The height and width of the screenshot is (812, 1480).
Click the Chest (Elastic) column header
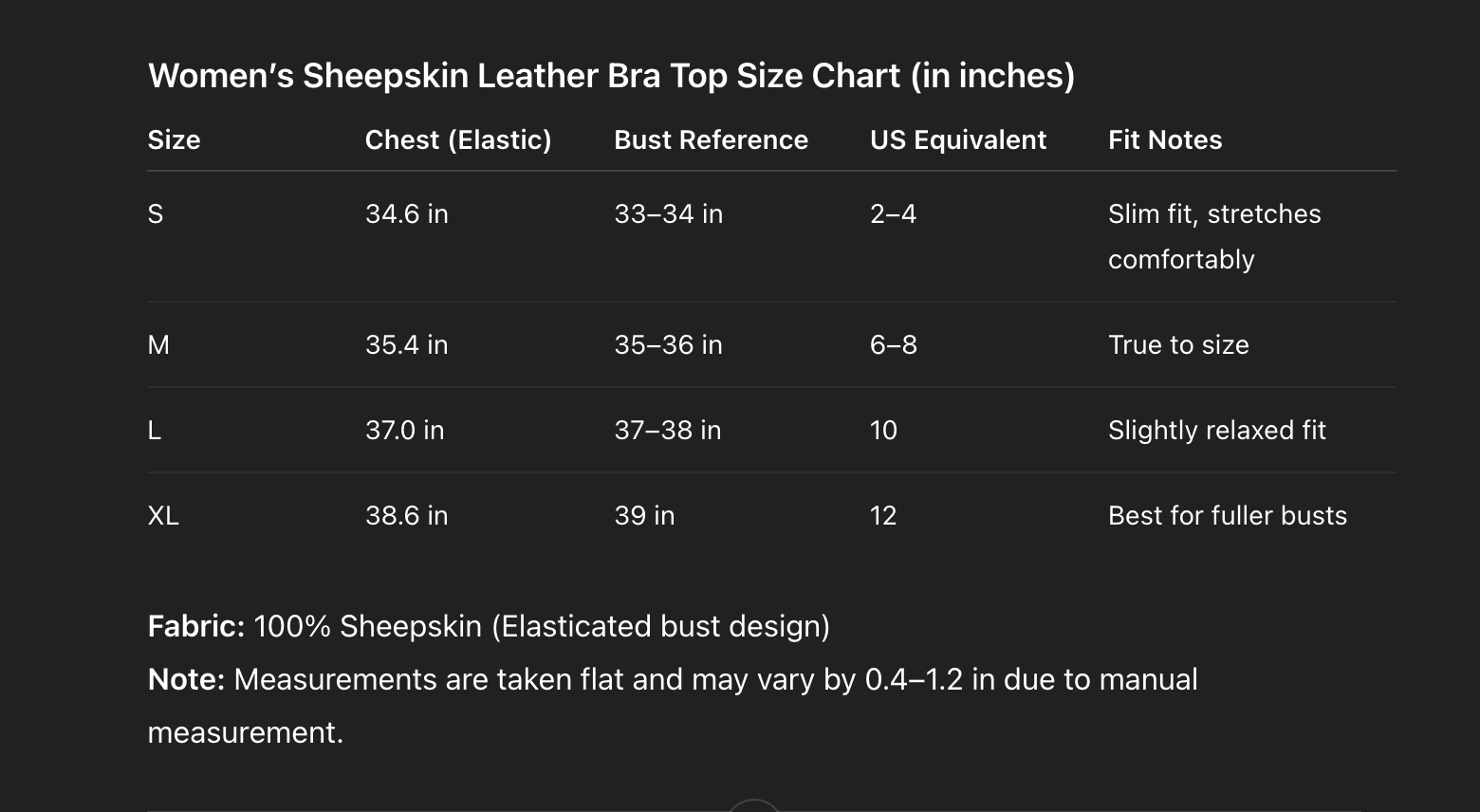[x=457, y=140]
